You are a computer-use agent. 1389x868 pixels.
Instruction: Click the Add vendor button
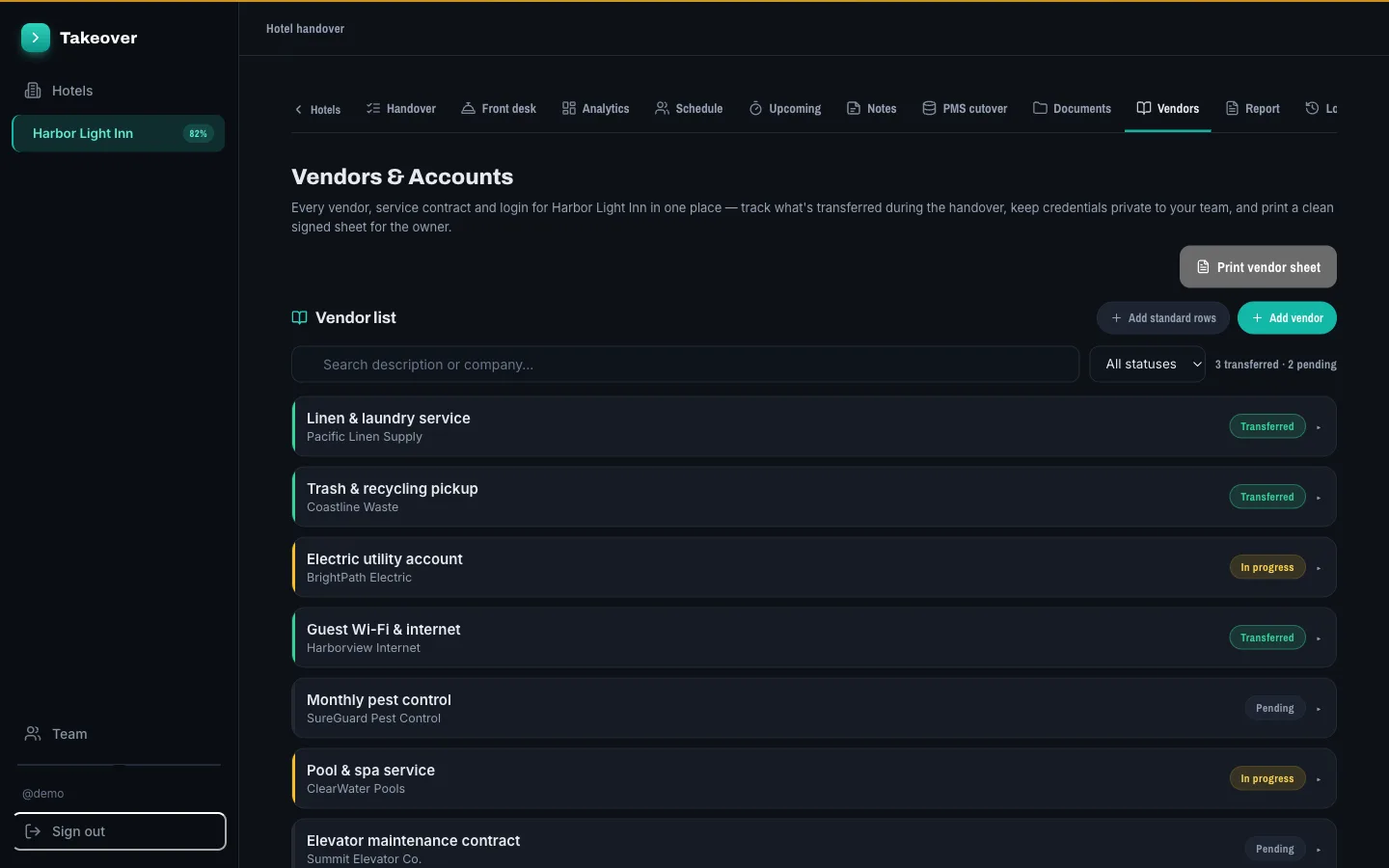pos(1287,318)
